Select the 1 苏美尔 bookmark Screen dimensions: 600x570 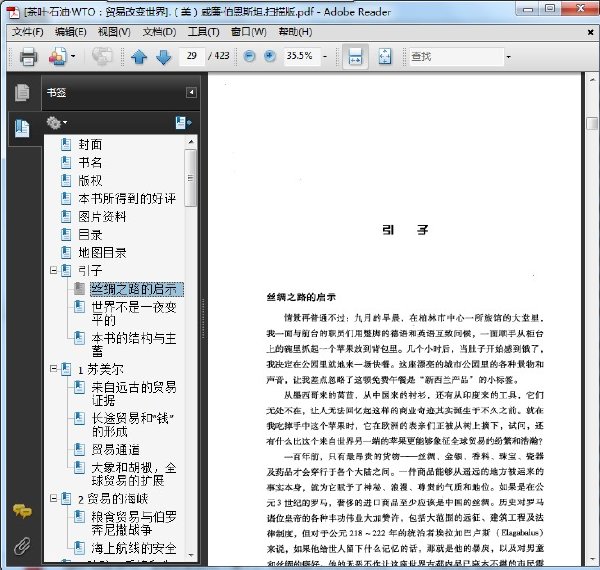(x=101, y=370)
